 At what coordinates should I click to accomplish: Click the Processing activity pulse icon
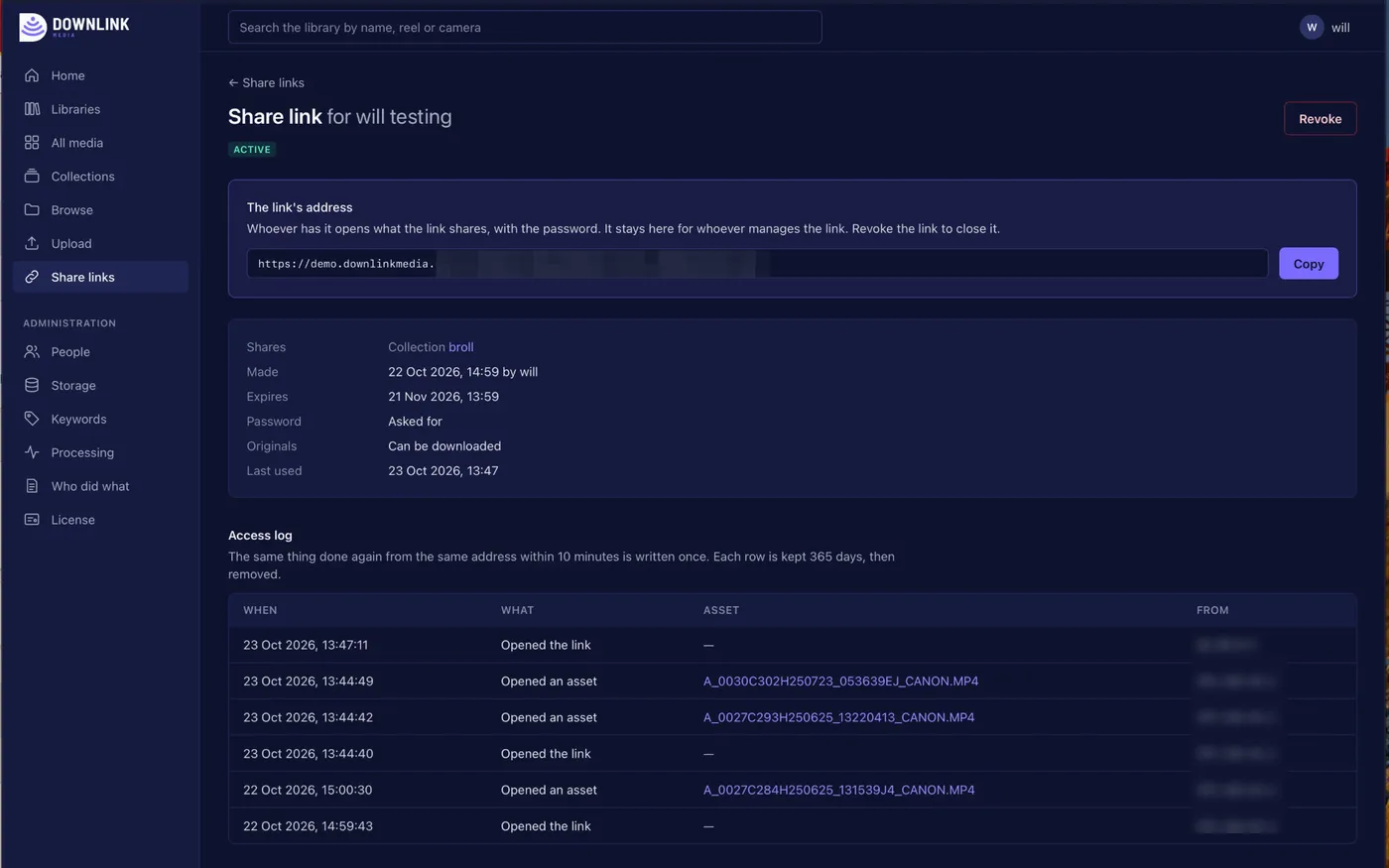[x=32, y=453]
